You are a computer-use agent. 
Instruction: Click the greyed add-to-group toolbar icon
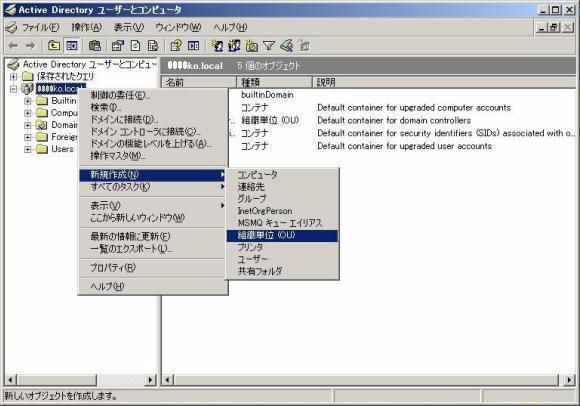(304, 46)
